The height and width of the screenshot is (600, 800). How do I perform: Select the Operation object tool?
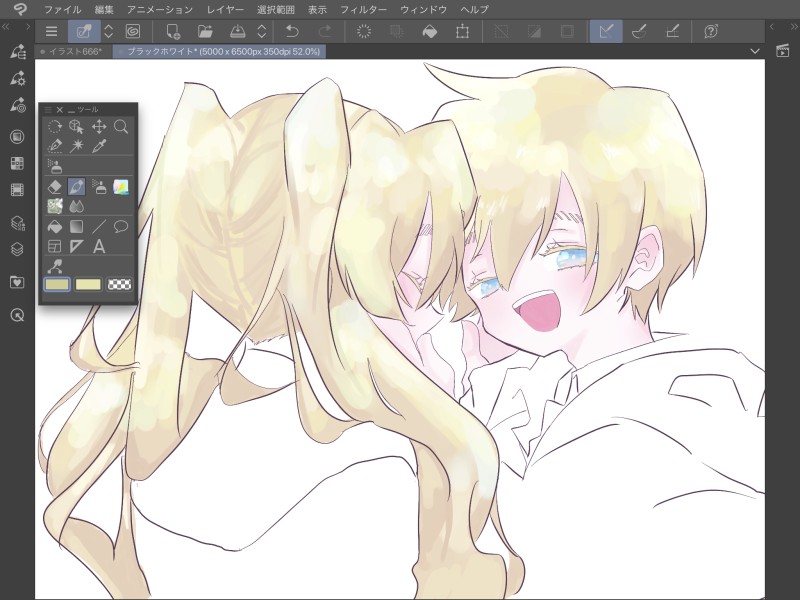(77, 127)
